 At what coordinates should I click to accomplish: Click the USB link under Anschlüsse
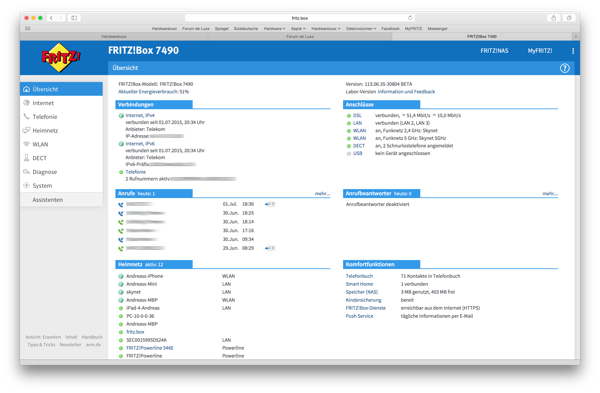coord(357,153)
